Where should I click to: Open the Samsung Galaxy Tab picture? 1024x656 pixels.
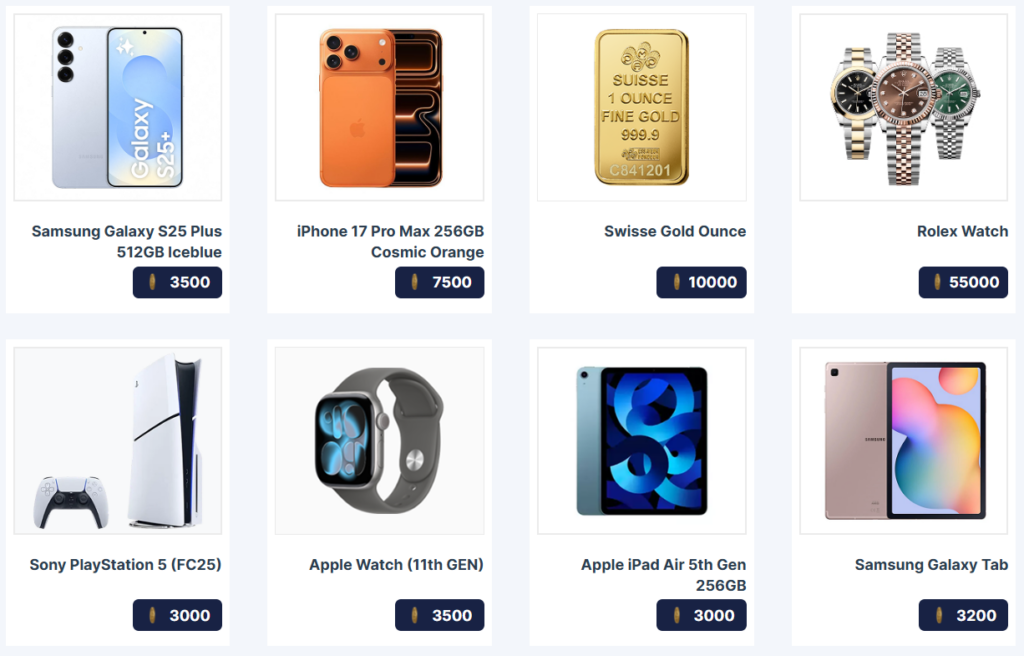click(904, 440)
